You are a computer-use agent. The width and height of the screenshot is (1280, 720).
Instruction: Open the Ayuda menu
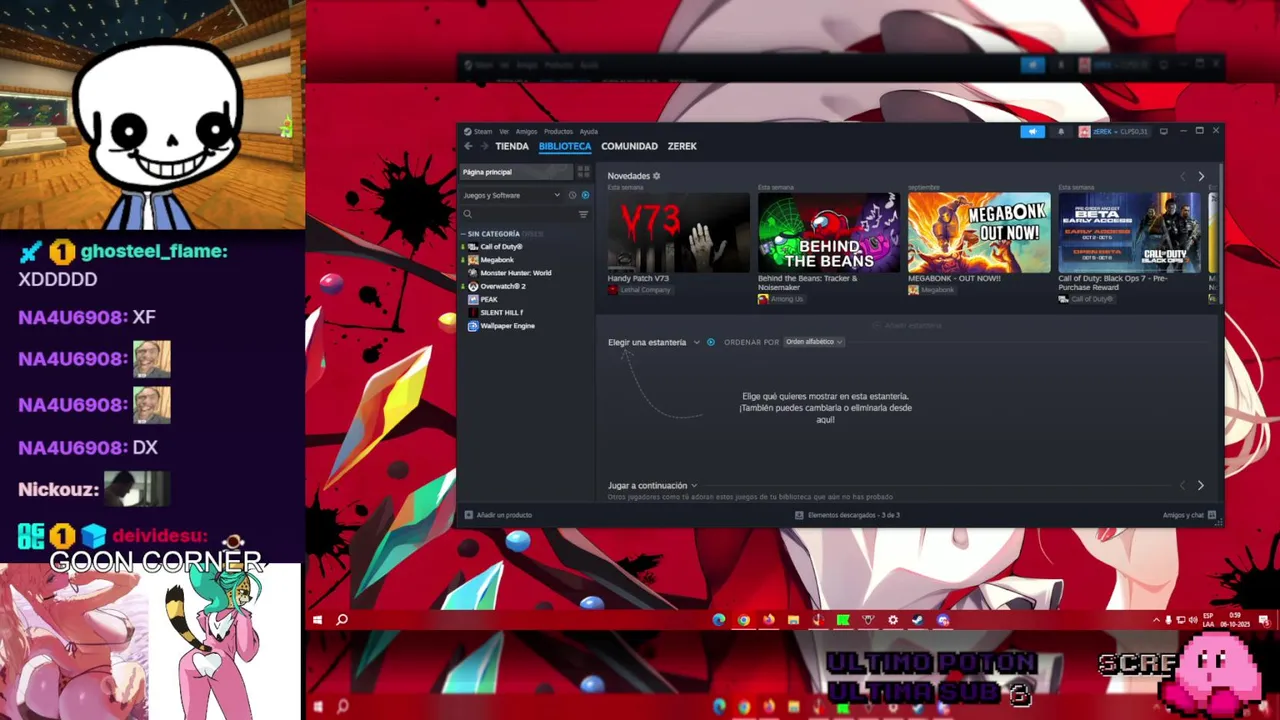[x=589, y=131]
